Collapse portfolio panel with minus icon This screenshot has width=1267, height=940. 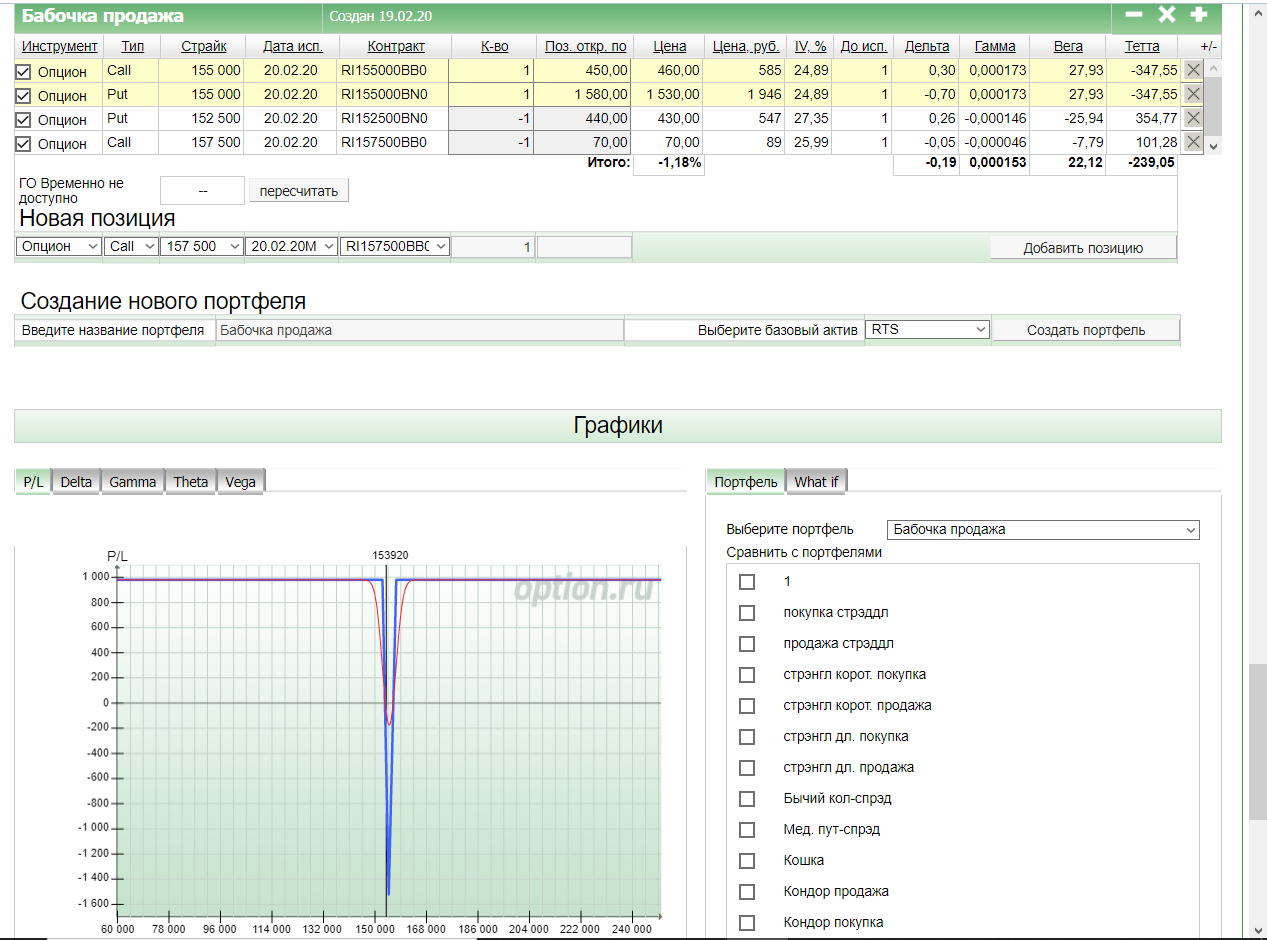1134,15
